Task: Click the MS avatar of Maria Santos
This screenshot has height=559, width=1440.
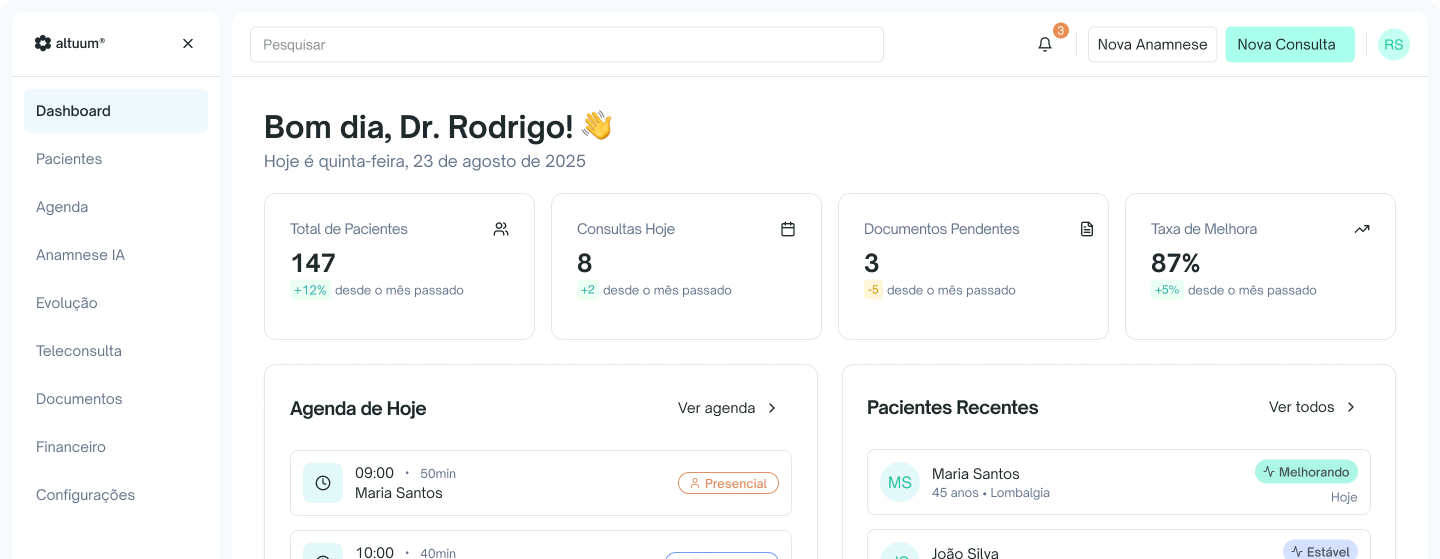Action: [900, 482]
